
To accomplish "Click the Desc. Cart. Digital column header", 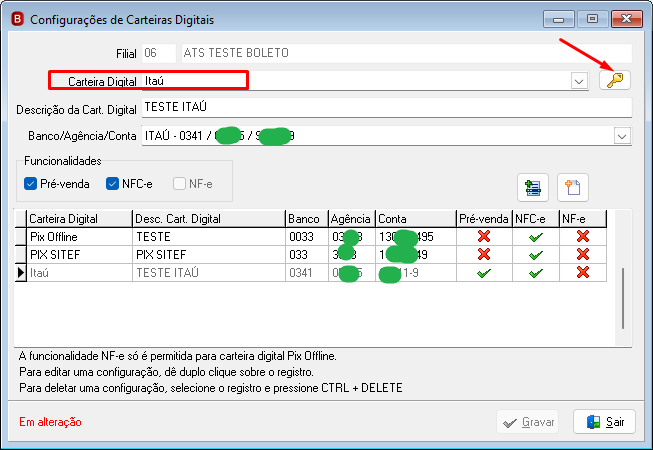I will 209,219.
